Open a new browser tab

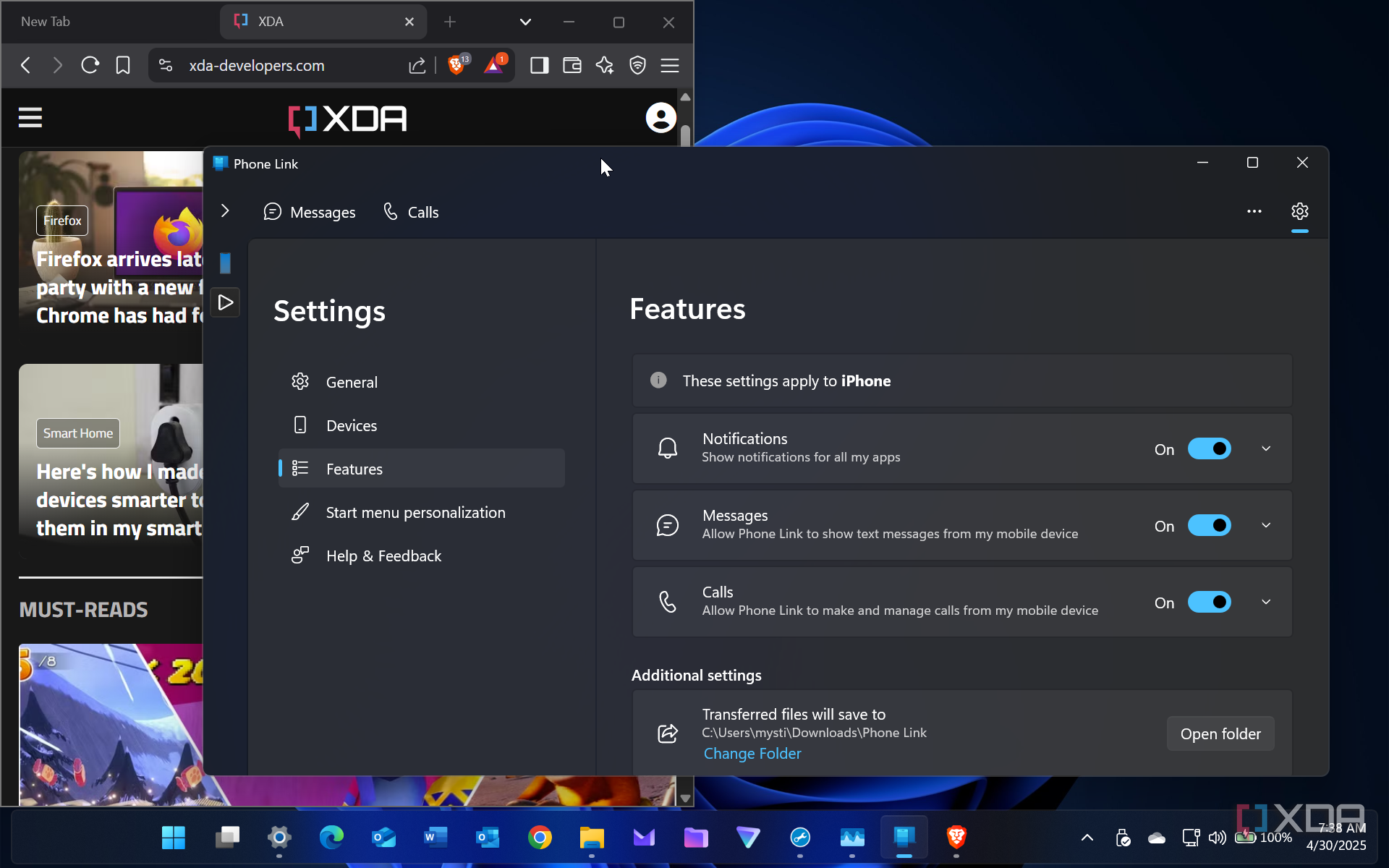450,22
